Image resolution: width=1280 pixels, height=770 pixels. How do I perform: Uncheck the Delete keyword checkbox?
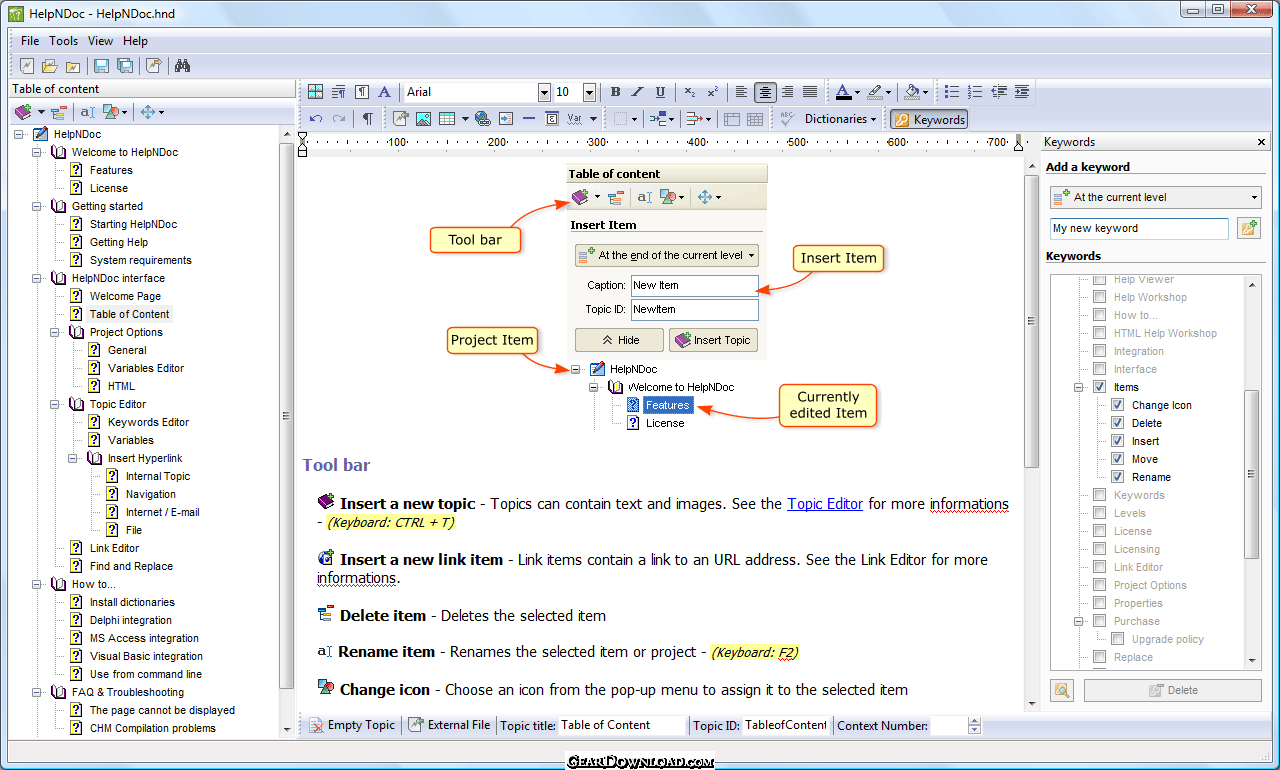[x=1117, y=423]
